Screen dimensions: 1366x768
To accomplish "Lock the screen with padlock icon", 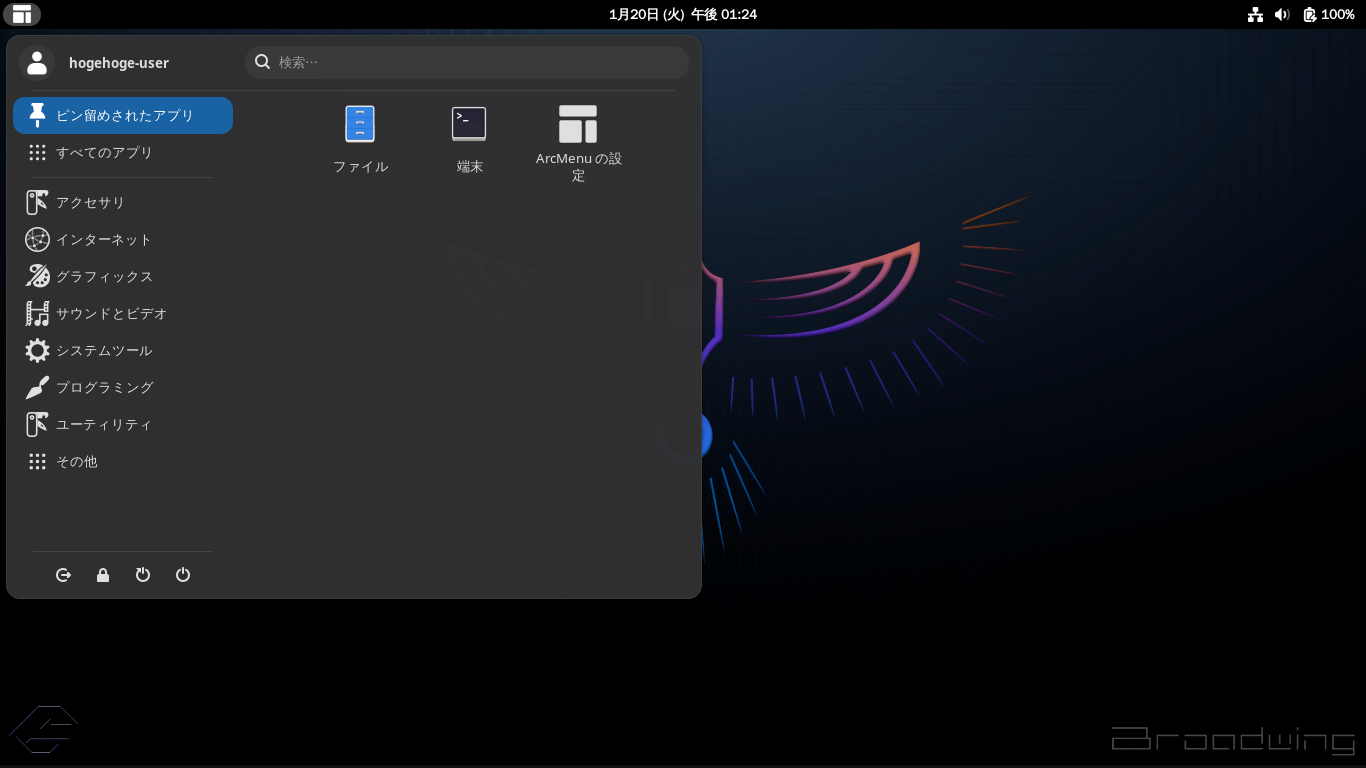I will (103, 575).
